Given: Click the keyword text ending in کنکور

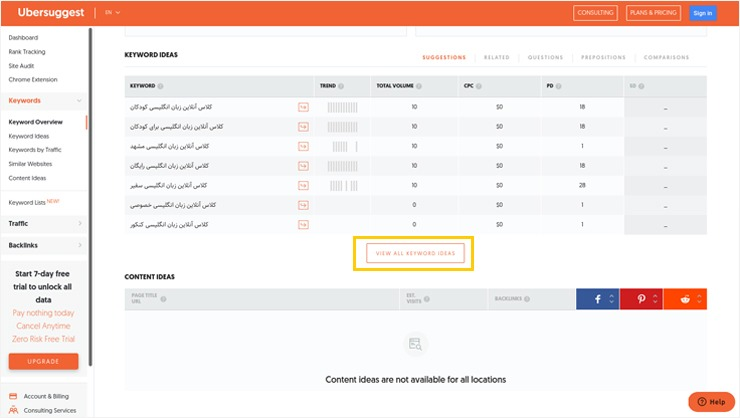Looking at the screenshot, I should coord(169,225).
